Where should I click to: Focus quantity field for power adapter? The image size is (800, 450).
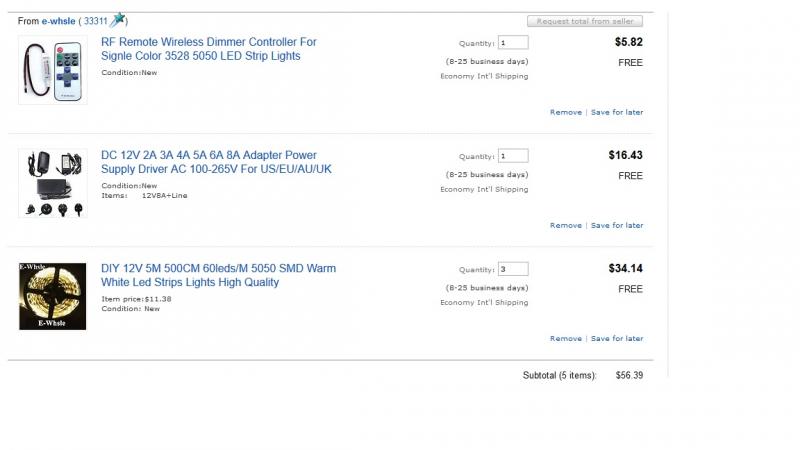tap(513, 156)
